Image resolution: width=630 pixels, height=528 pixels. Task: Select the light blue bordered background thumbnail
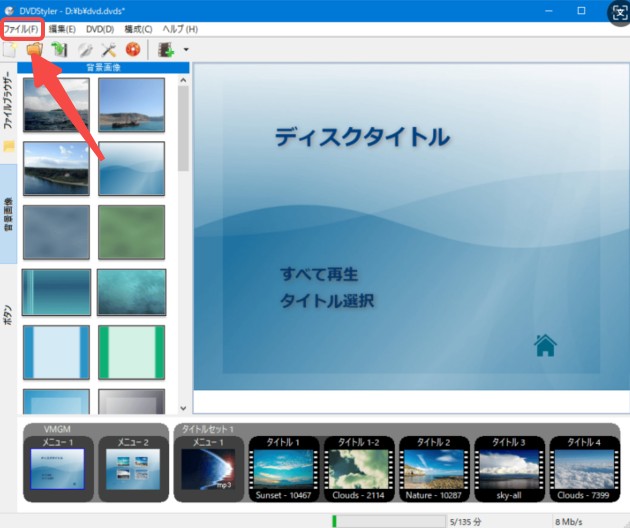(x=56, y=352)
